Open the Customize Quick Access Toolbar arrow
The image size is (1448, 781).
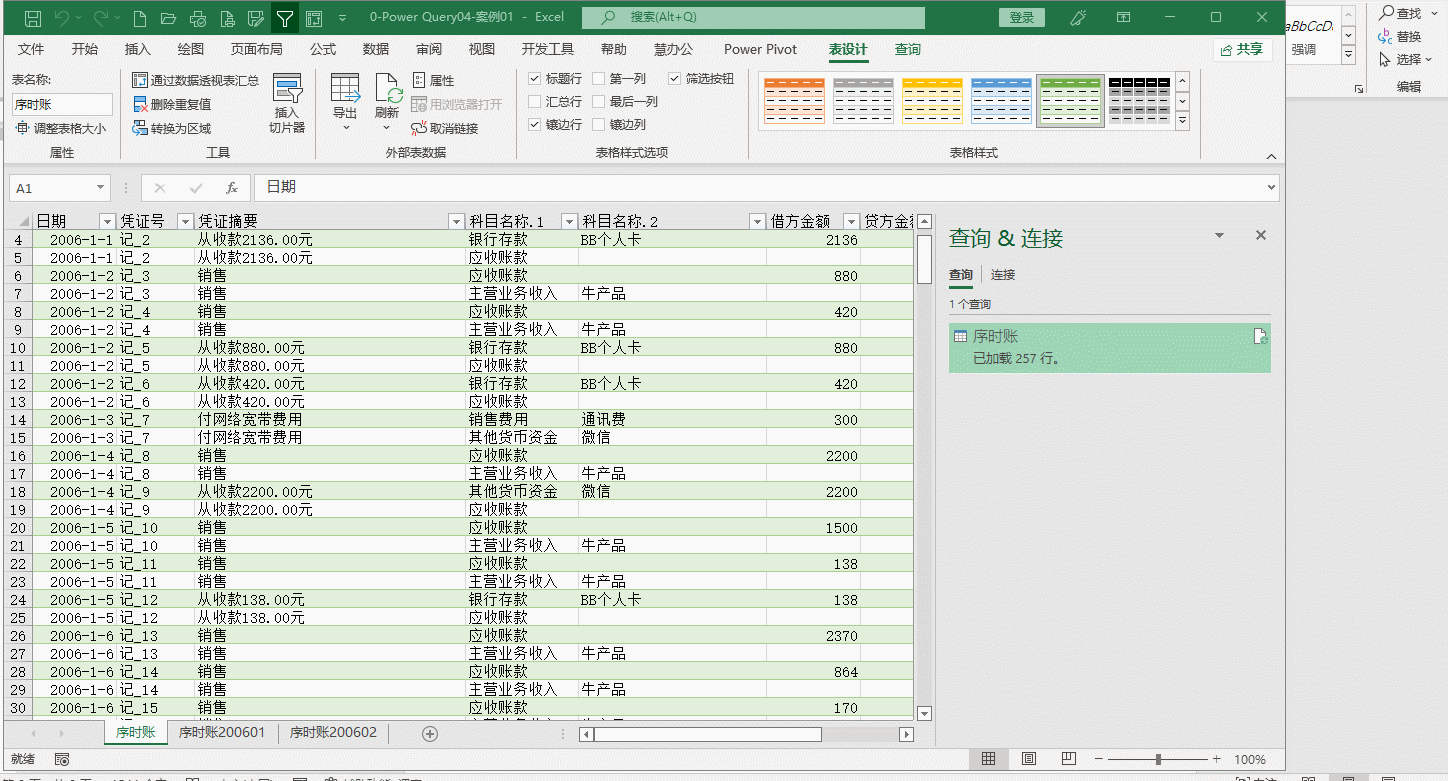click(343, 18)
